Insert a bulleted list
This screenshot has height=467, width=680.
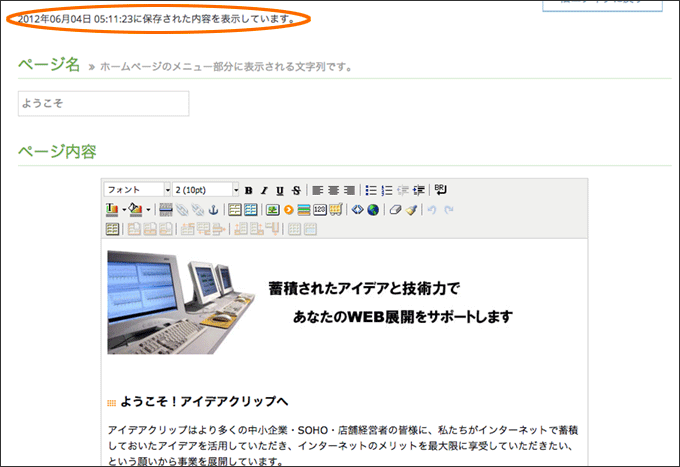click(371, 190)
